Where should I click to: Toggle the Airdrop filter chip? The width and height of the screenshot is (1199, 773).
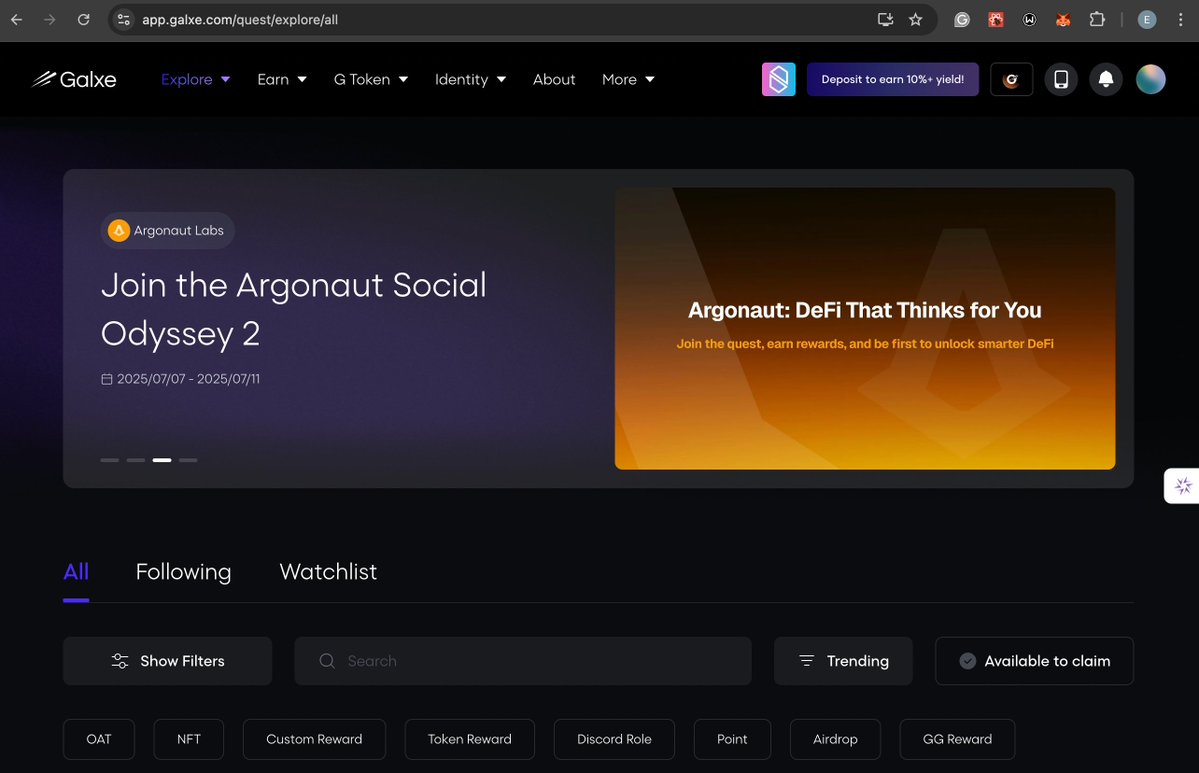pos(835,739)
